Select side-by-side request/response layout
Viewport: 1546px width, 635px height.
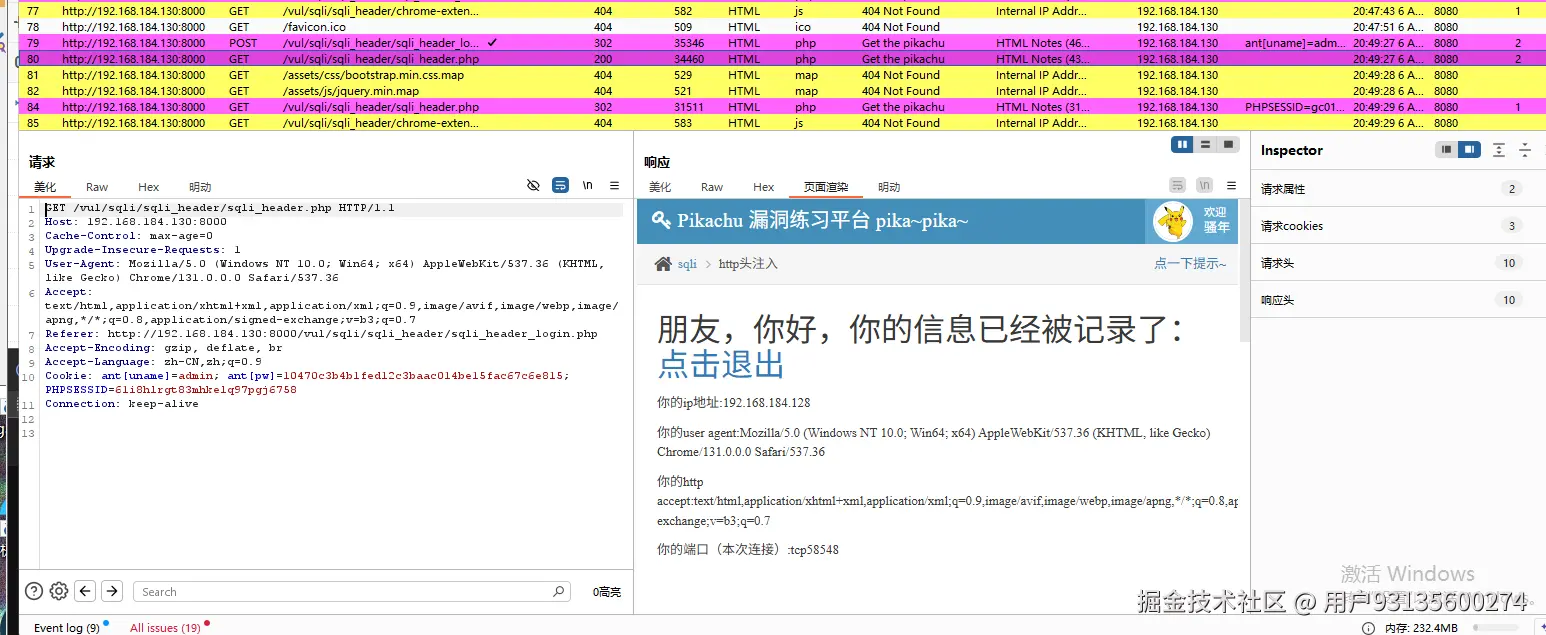coord(1183,145)
